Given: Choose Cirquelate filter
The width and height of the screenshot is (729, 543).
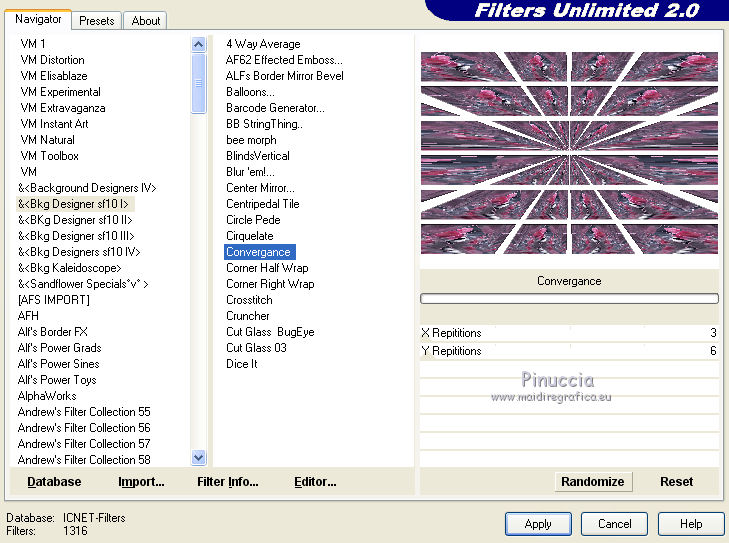Looking at the screenshot, I should [x=250, y=236].
